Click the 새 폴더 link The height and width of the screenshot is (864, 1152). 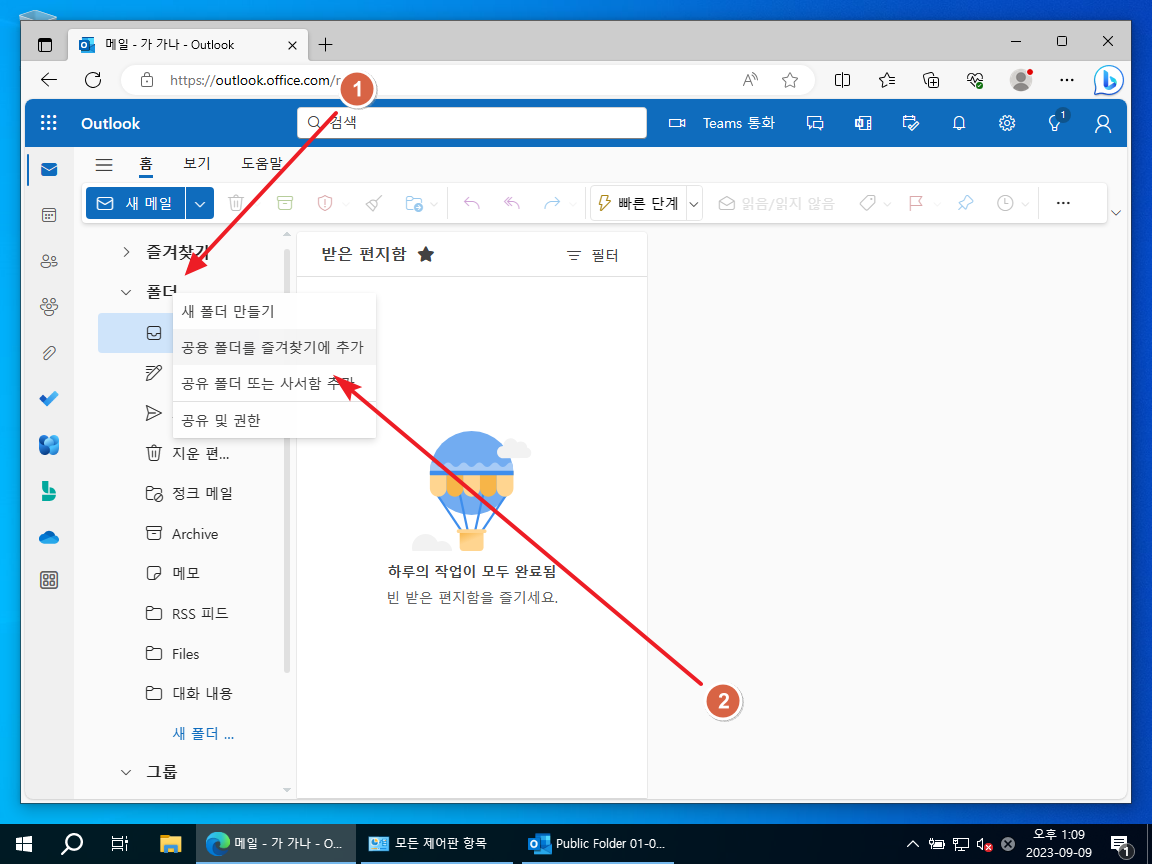(203, 734)
